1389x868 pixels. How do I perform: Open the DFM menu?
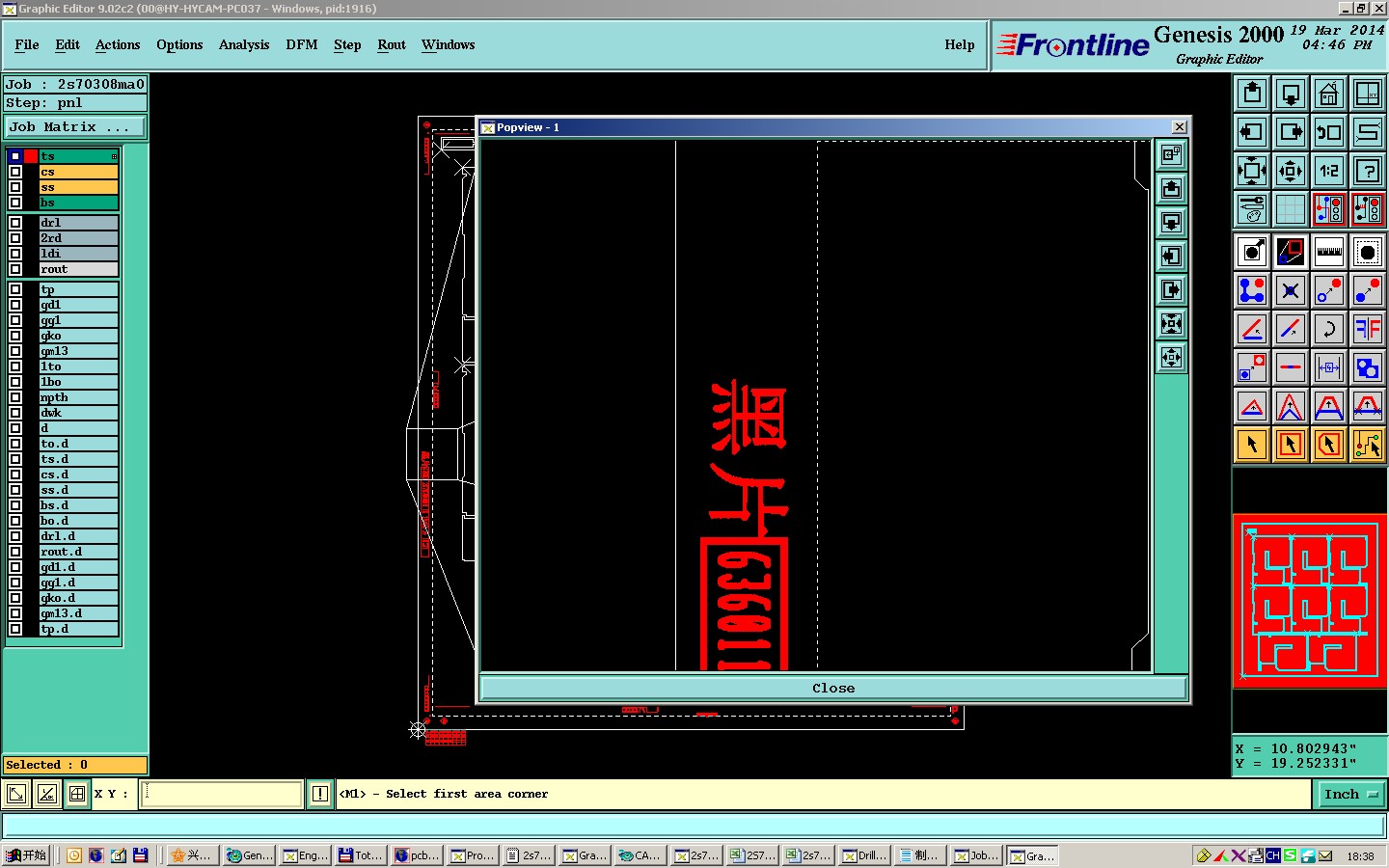click(x=302, y=44)
